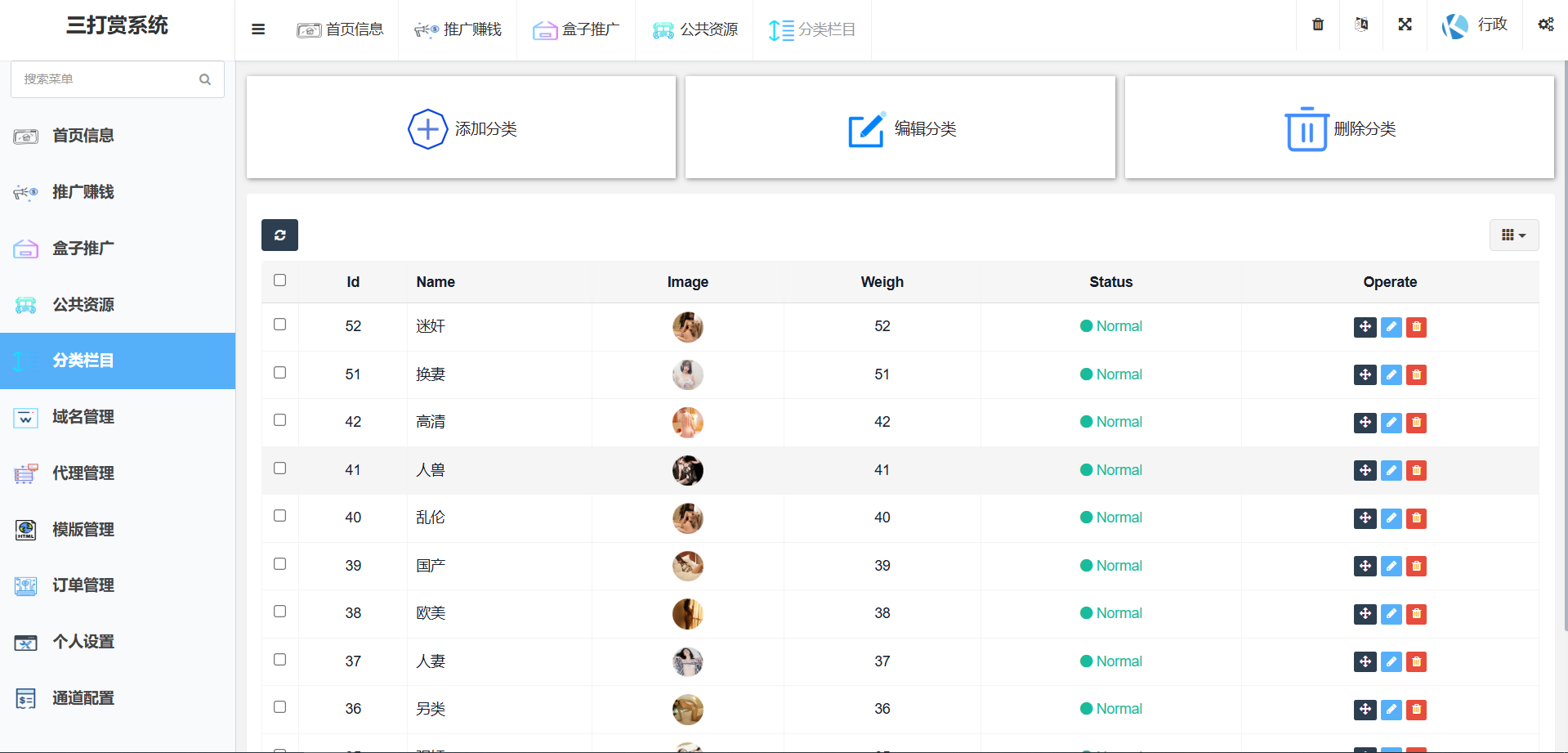This screenshot has height=753, width=1568.
Task: Open the settings gears icon
Action: [x=1545, y=25]
